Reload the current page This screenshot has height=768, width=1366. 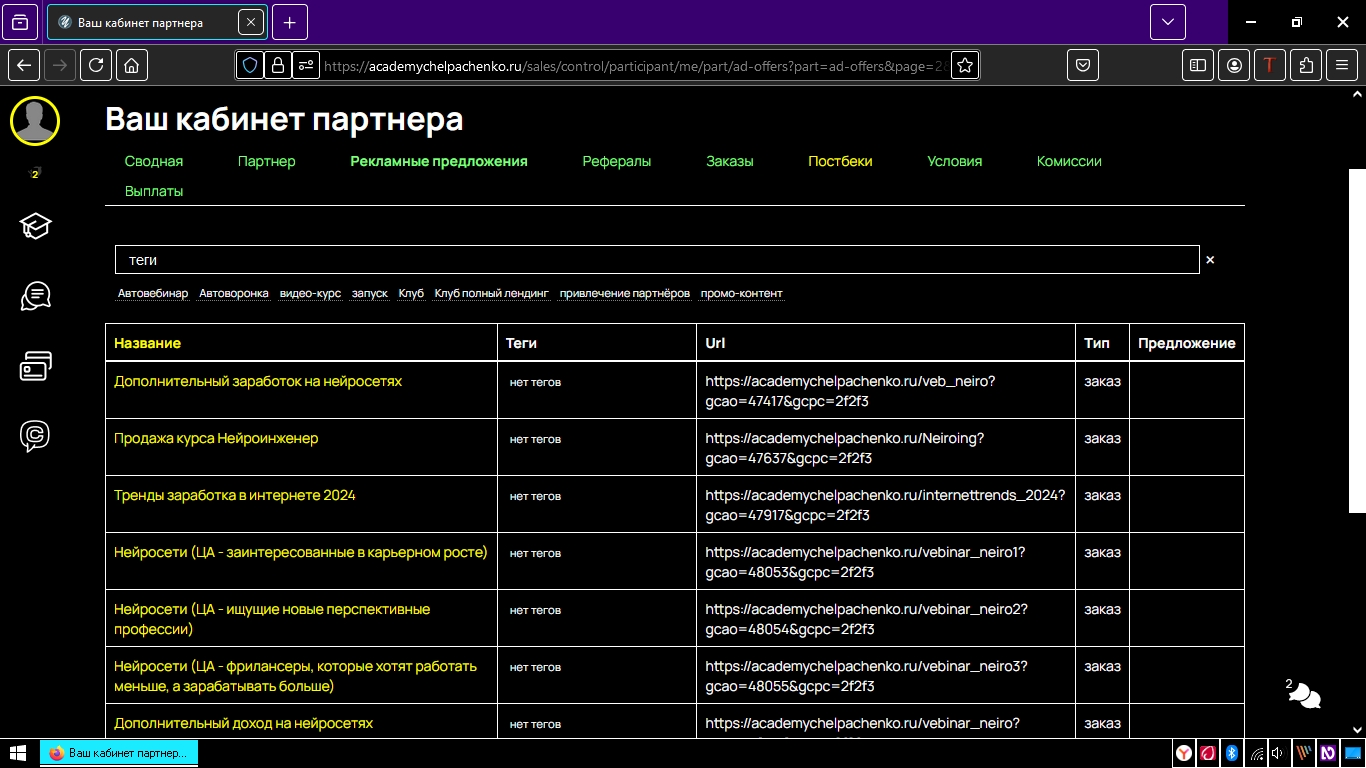pos(96,65)
